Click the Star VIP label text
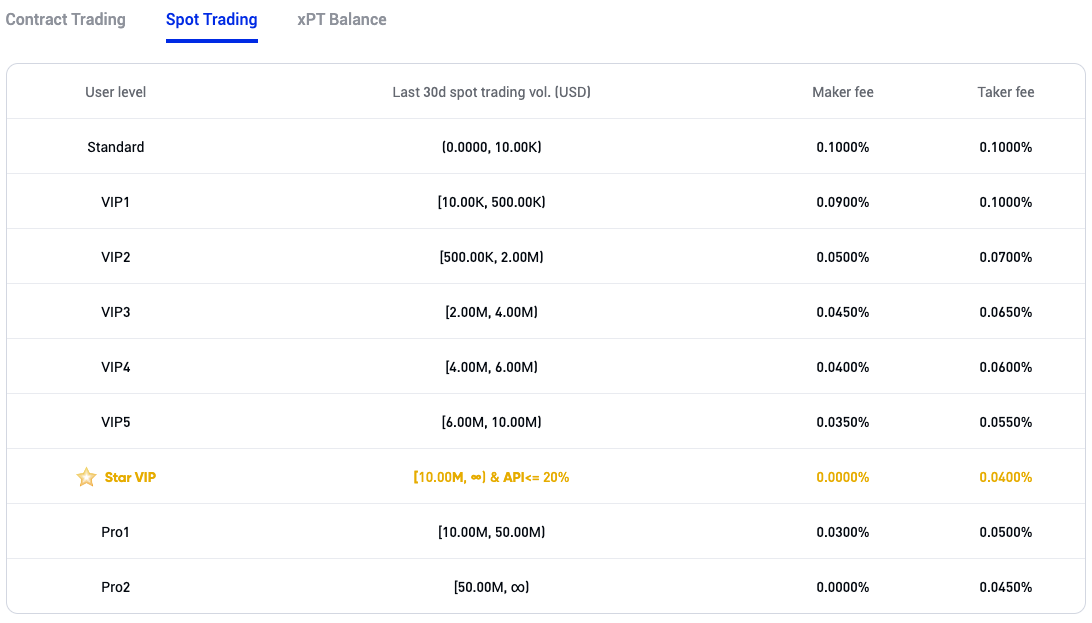The image size is (1092, 623). tap(130, 477)
